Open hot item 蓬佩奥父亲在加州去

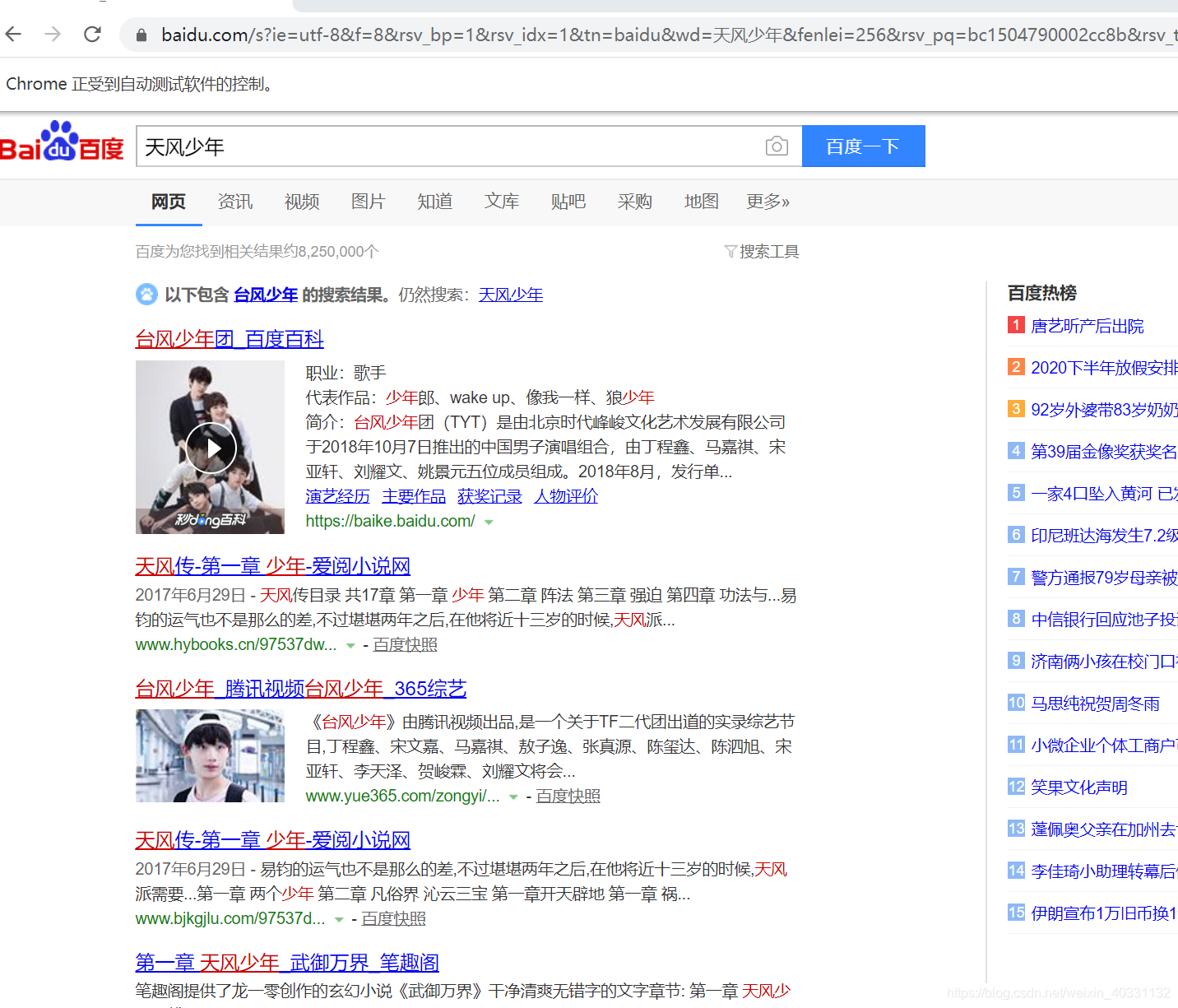[1104, 829]
